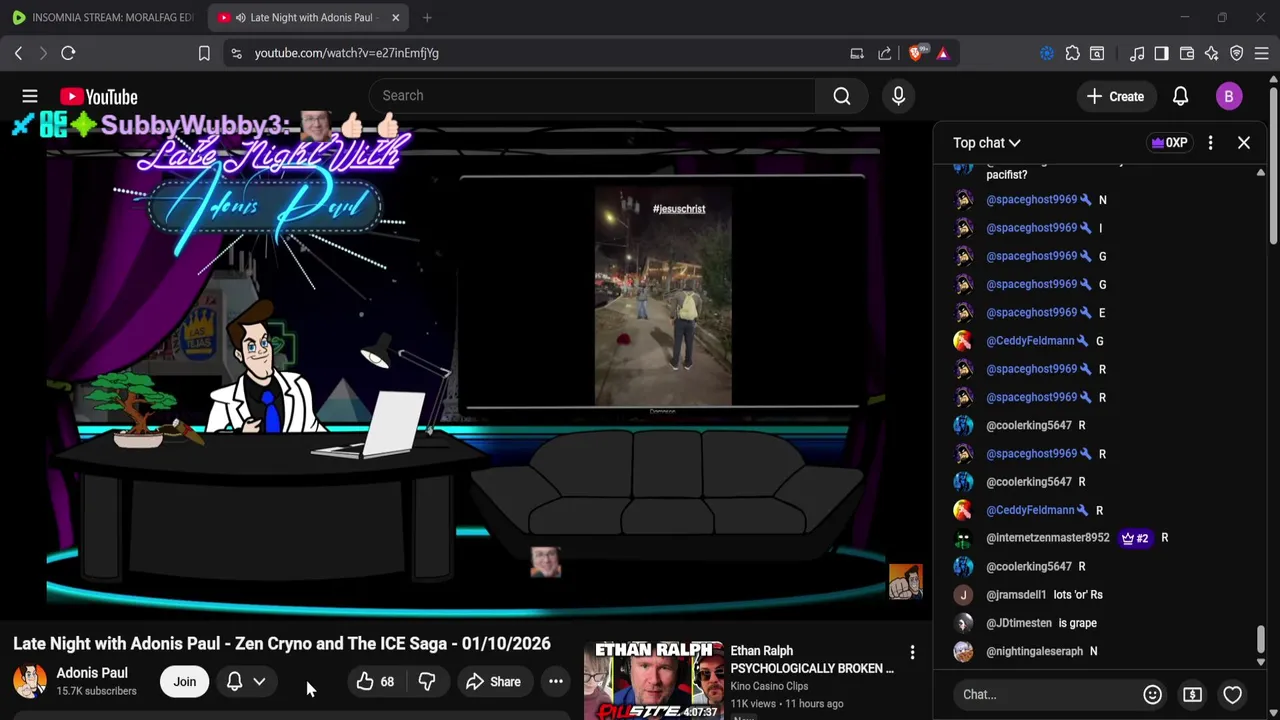Expand channel notification preferences chevron
The image size is (1280, 720).
click(x=259, y=682)
